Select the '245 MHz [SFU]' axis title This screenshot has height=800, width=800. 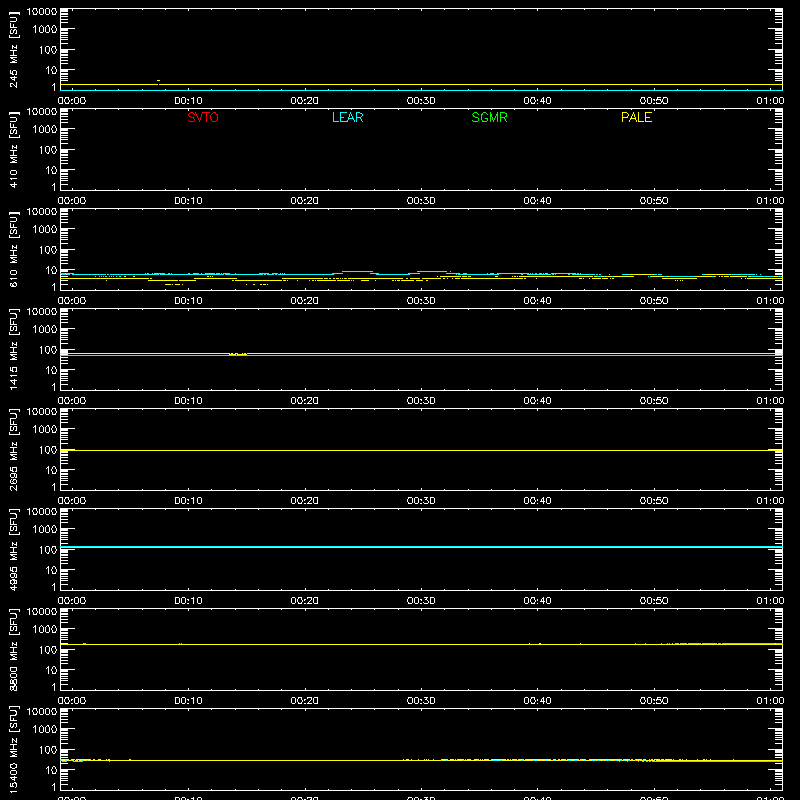pos(13,49)
